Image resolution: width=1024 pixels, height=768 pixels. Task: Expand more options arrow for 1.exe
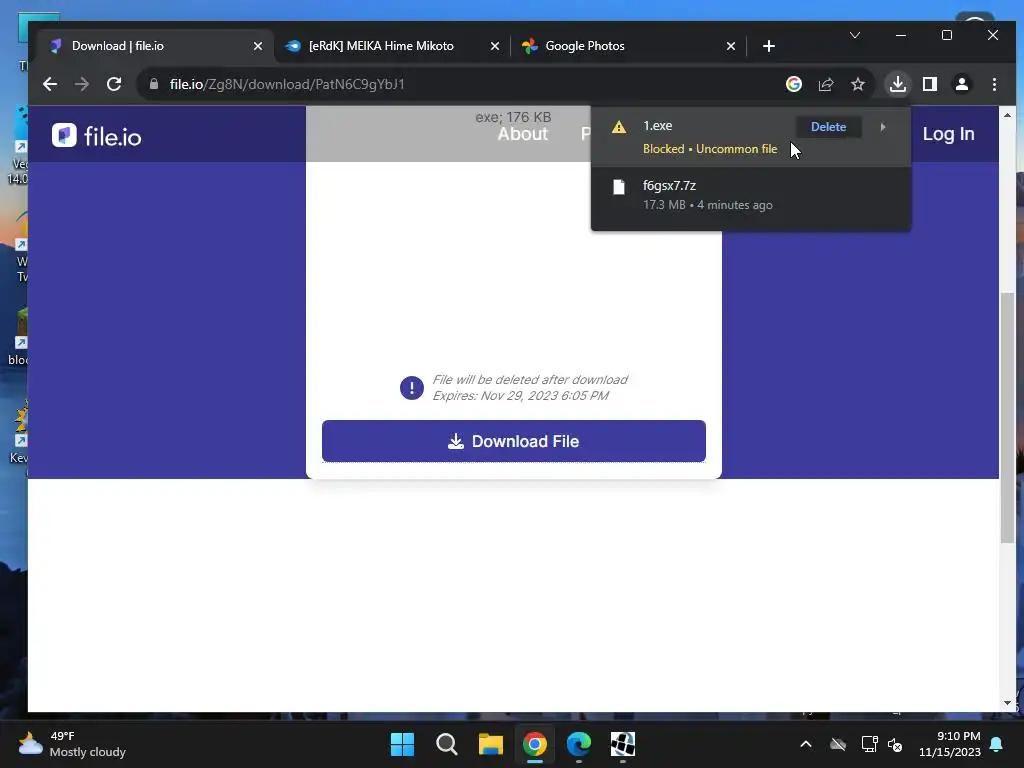pos(883,127)
